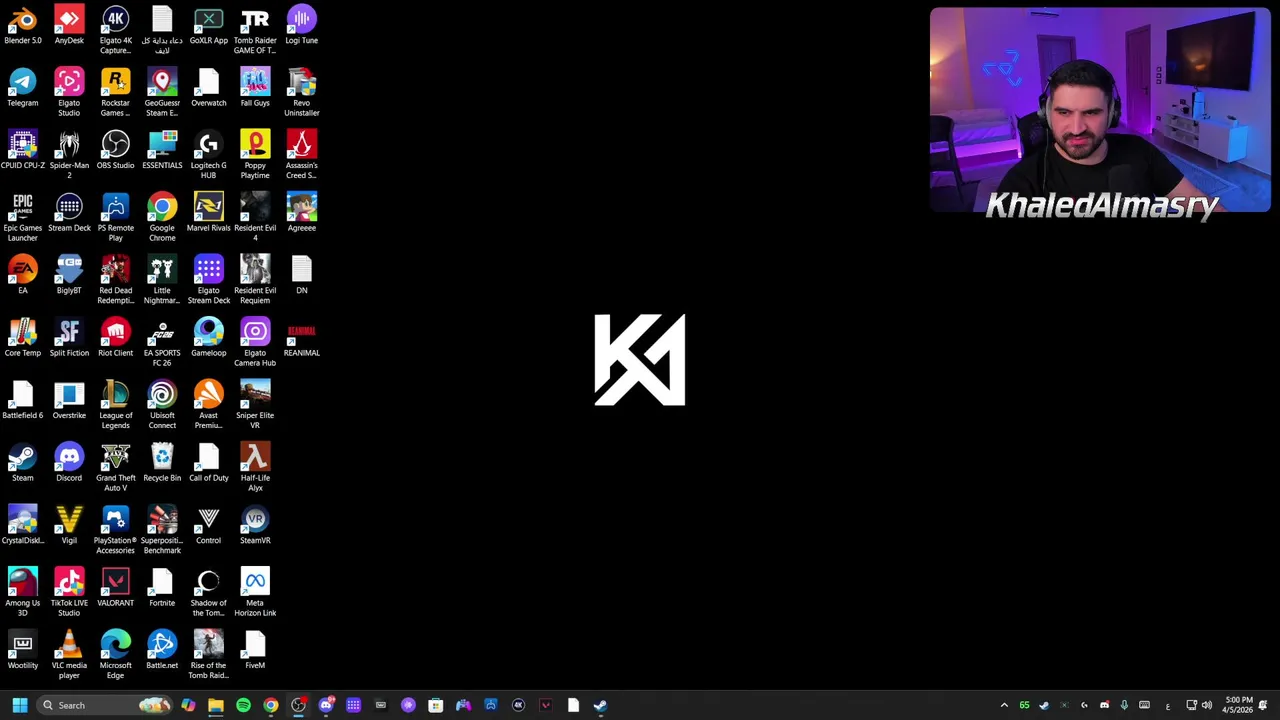Image resolution: width=1280 pixels, height=720 pixels.
Task: Select the FiveM file on the desktop
Action: click(255, 650)
